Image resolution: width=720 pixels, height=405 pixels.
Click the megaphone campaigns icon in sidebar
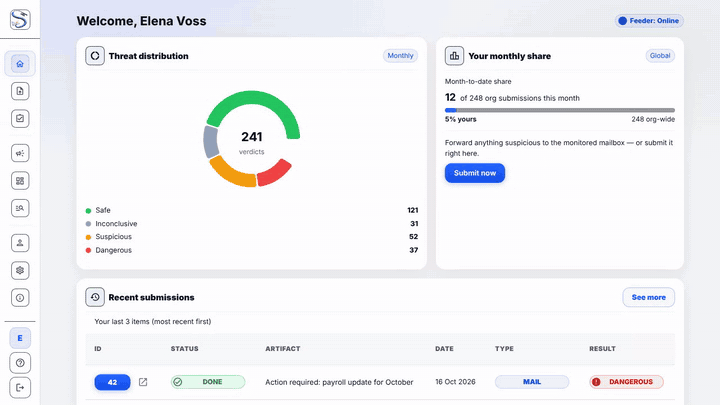20,153
